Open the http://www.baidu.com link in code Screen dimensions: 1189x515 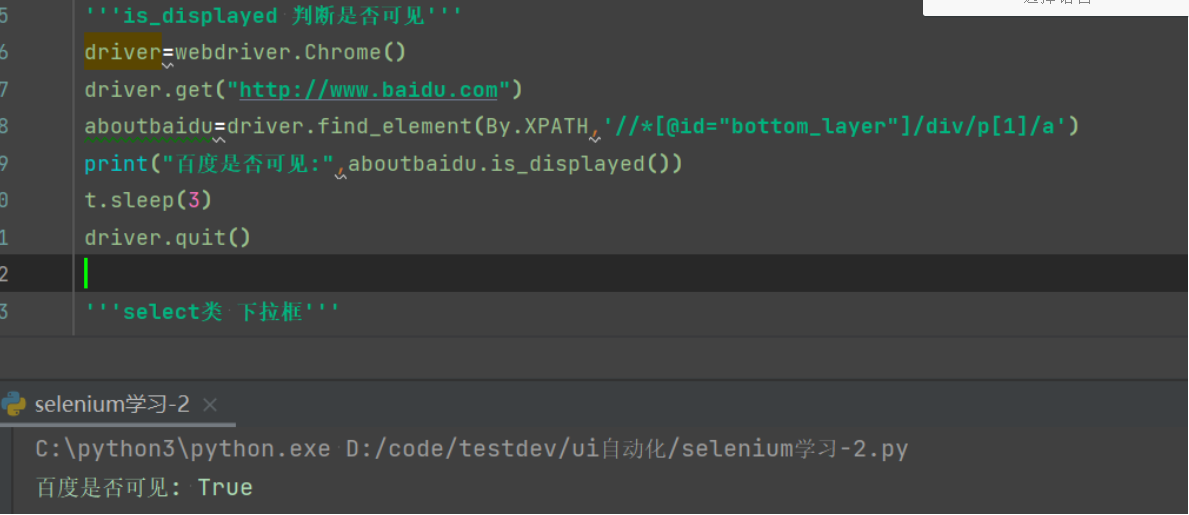point(368,90)
